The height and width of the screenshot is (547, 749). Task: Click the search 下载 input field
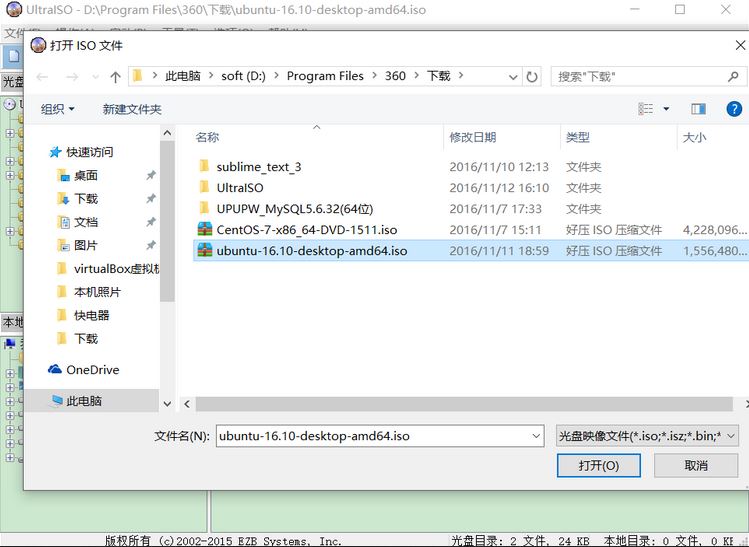(x=640, y=76)
